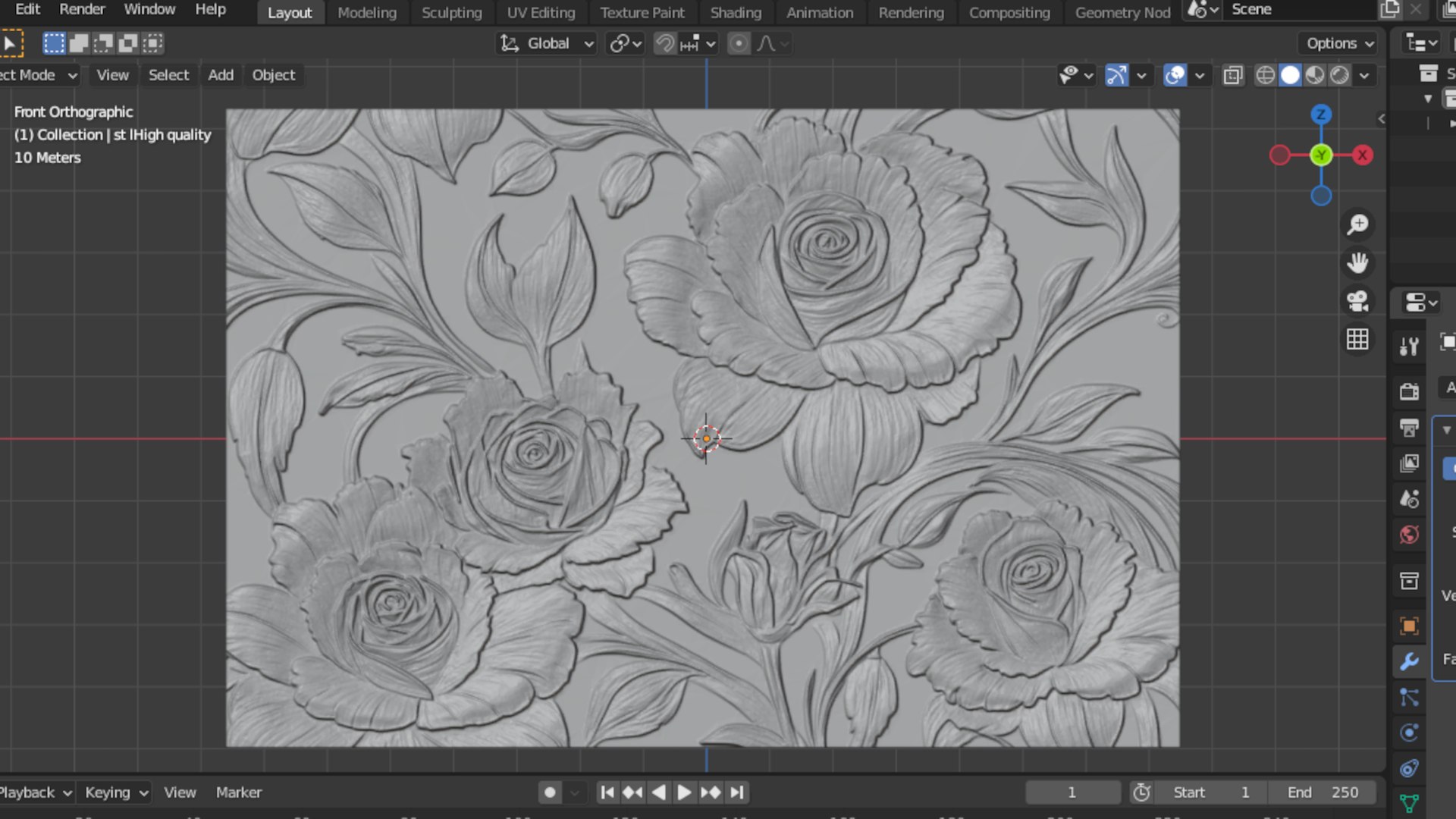Screen dimensions: 1456x819
Task: Open the Add menu in viewport header
Action: pos(221,75)
